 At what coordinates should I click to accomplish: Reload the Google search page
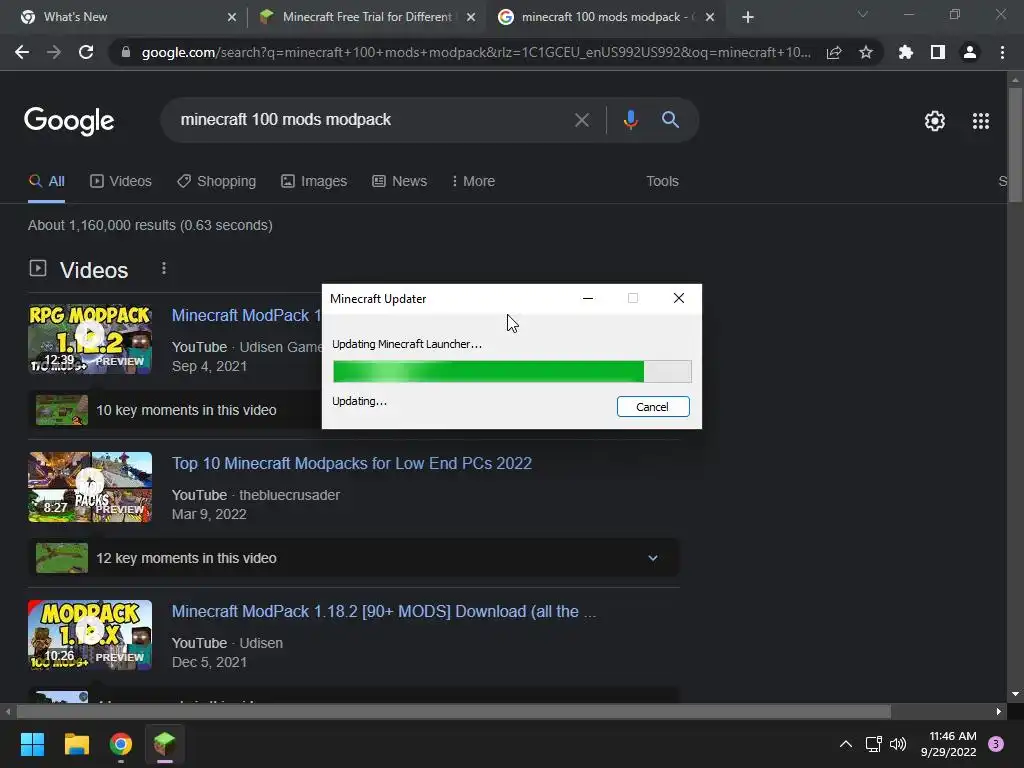pyautogui.click(x=86, y=52)
